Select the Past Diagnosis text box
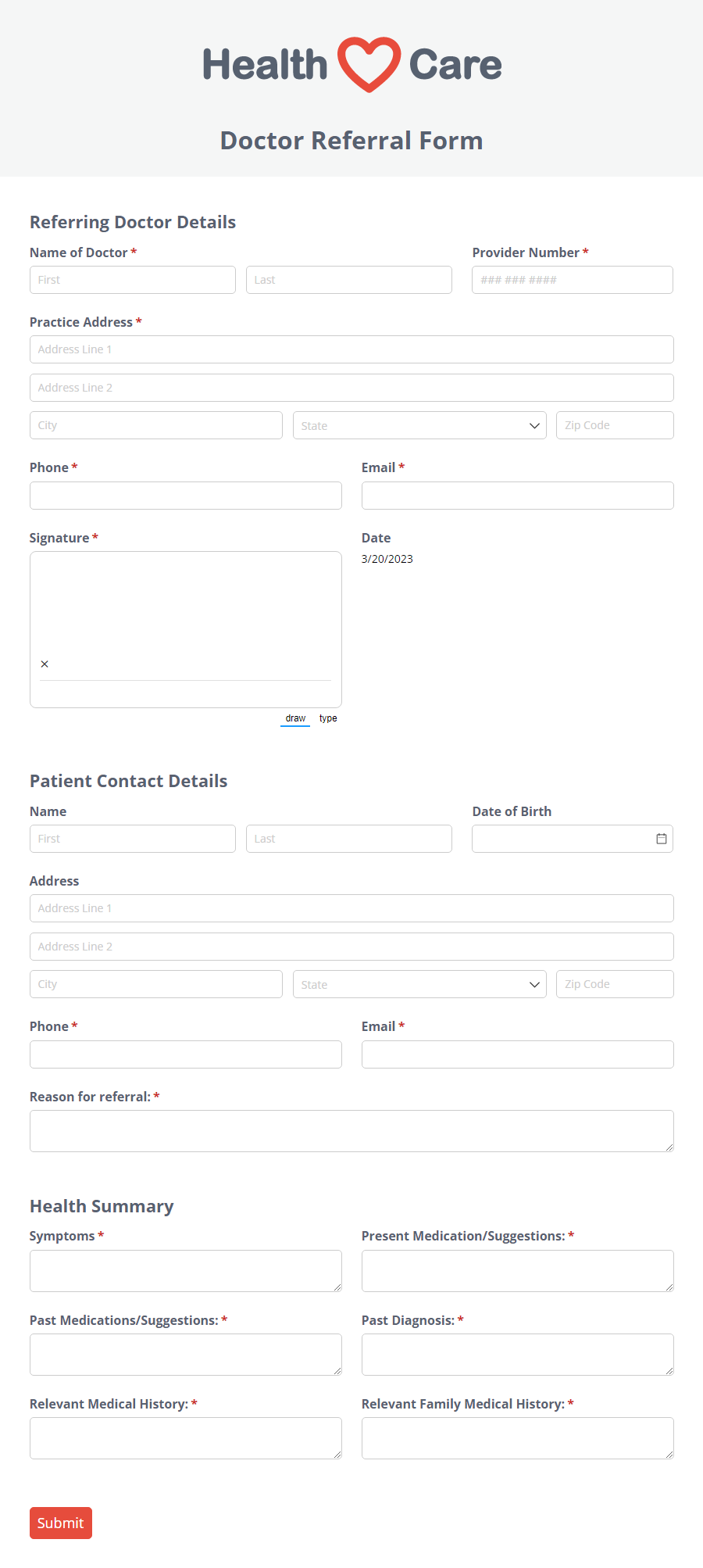 point(518,1355)
